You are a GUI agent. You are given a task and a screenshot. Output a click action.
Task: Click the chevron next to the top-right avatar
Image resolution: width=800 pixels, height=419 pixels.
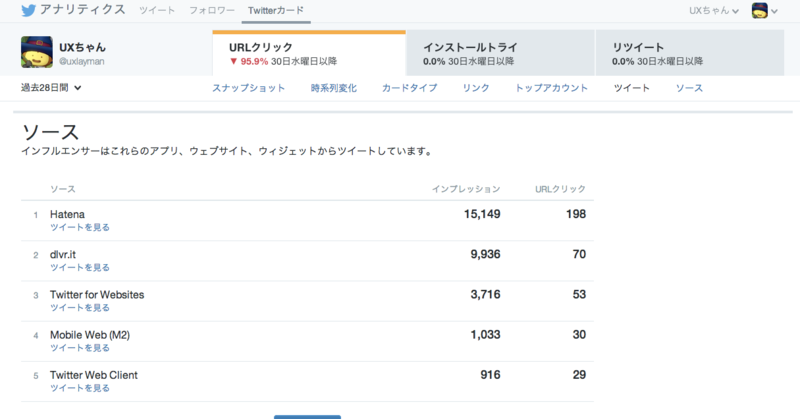(774, 11)
